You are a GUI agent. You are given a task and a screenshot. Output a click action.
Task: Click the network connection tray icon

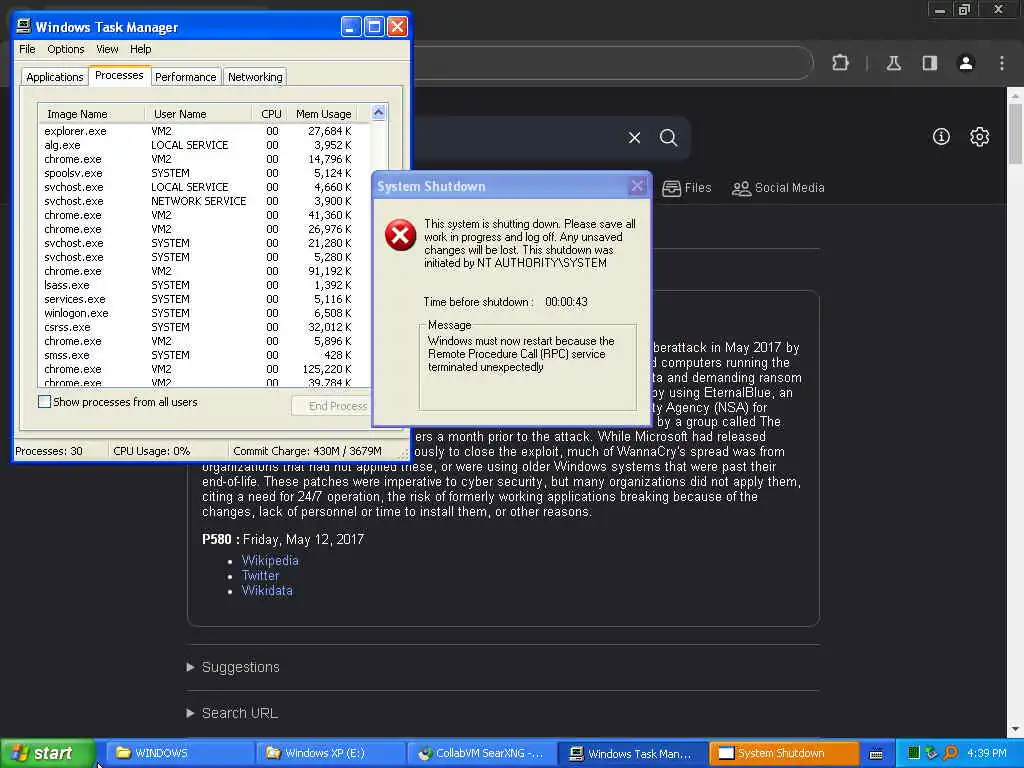[x=932, y=753]
